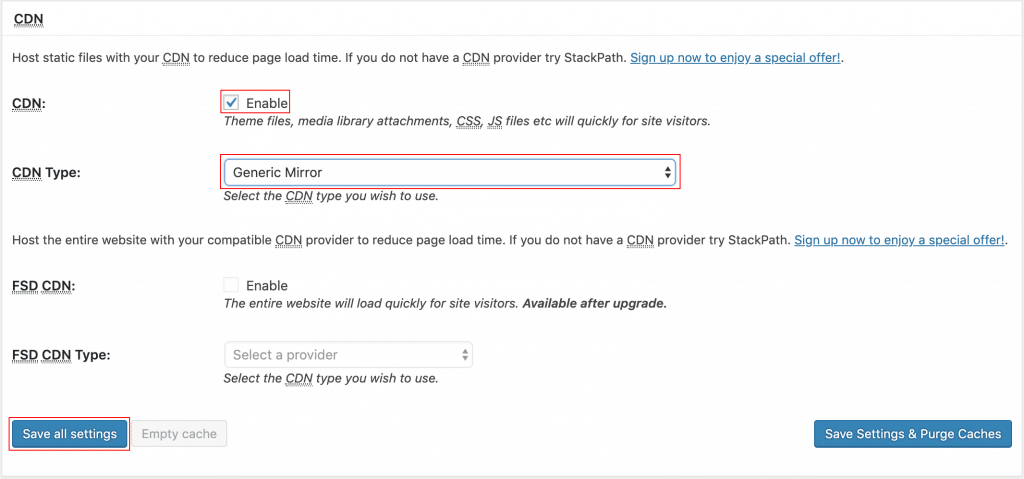Click the 'CDN:' field label

[29, 103]
